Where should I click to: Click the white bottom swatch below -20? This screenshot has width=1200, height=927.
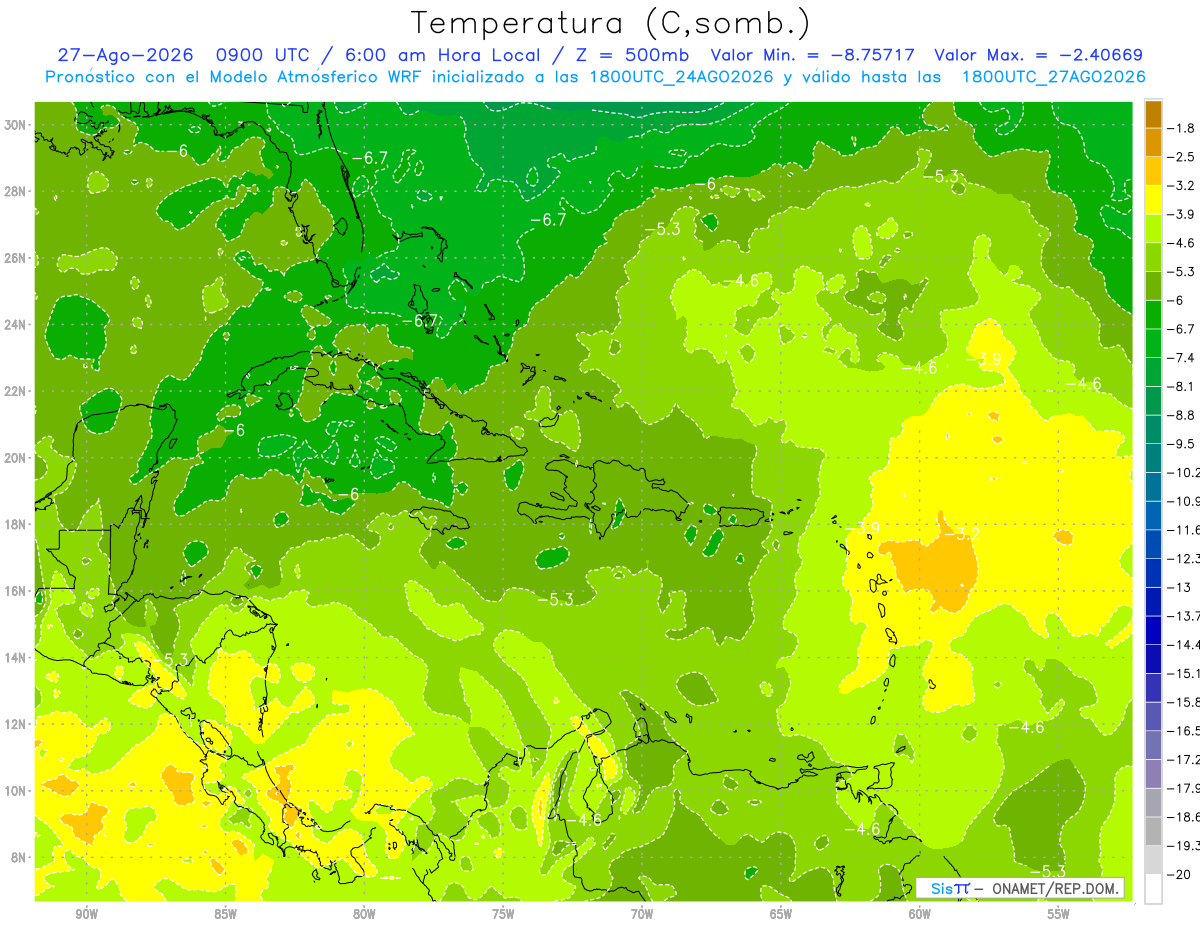pos(1153,888)
